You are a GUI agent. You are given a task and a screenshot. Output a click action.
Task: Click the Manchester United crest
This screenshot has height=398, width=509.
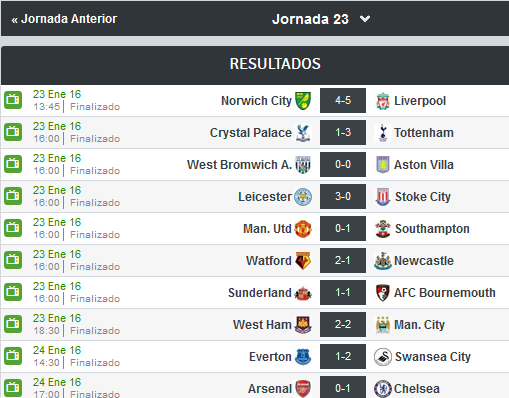(303, 229)
